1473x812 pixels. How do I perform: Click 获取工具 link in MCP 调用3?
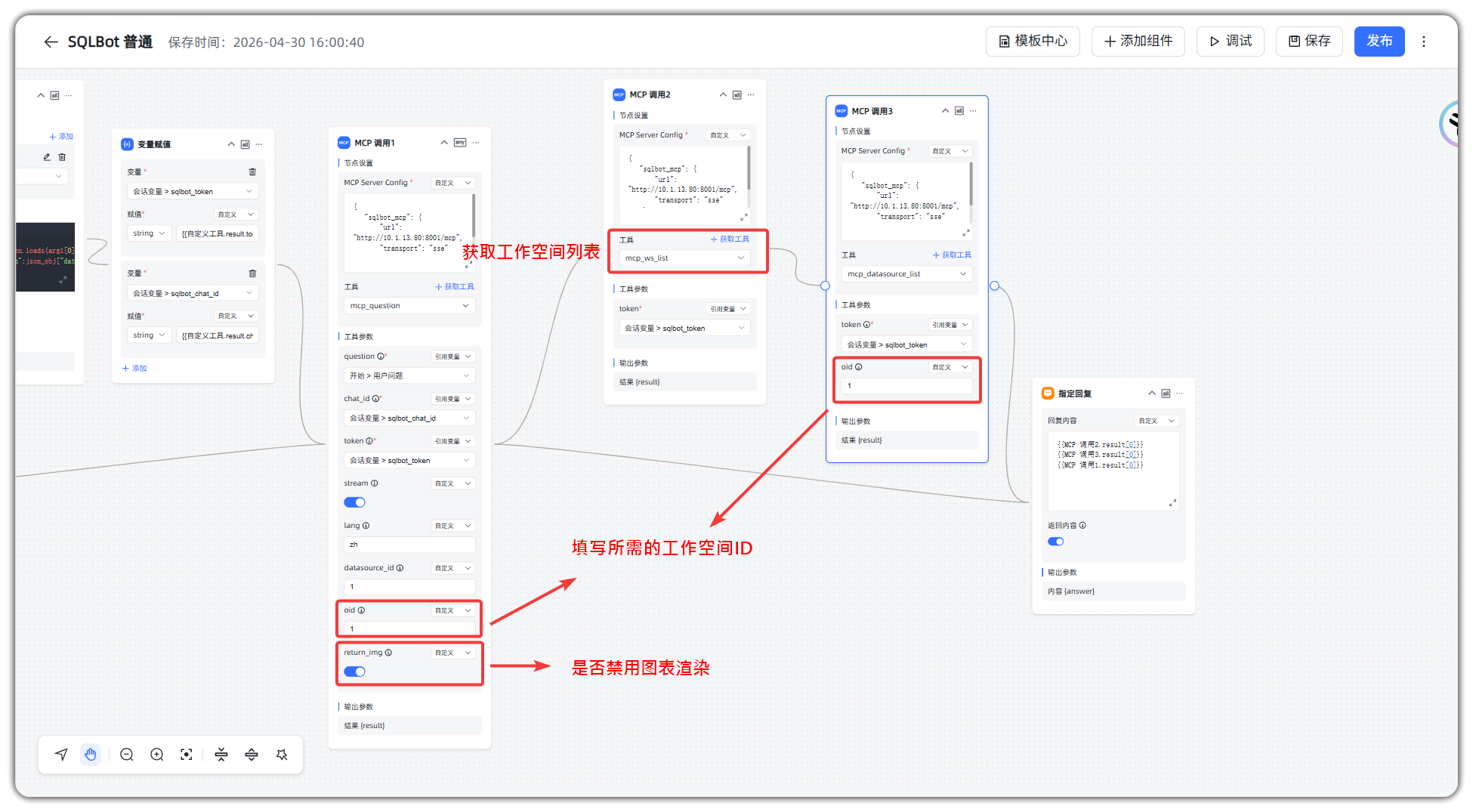tap(952, 255)
